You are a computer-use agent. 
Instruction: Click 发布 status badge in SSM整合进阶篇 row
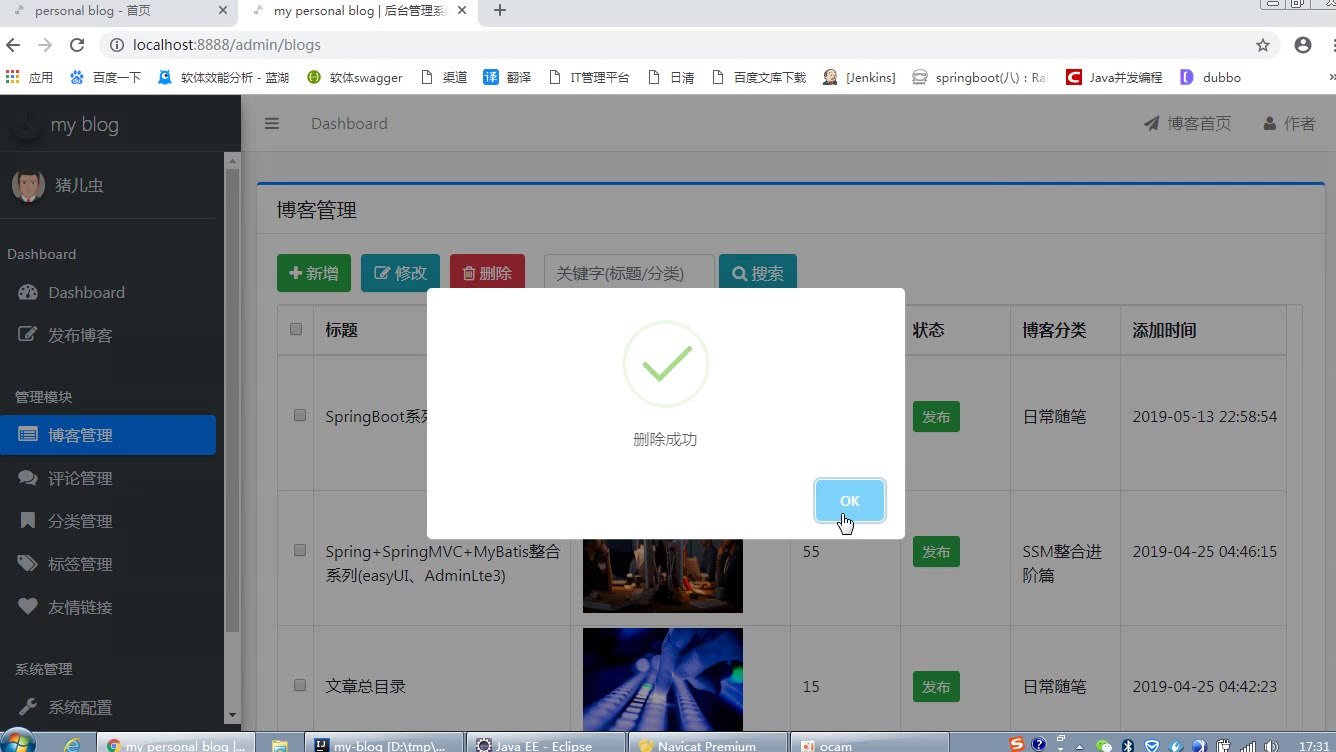[936, 552]
